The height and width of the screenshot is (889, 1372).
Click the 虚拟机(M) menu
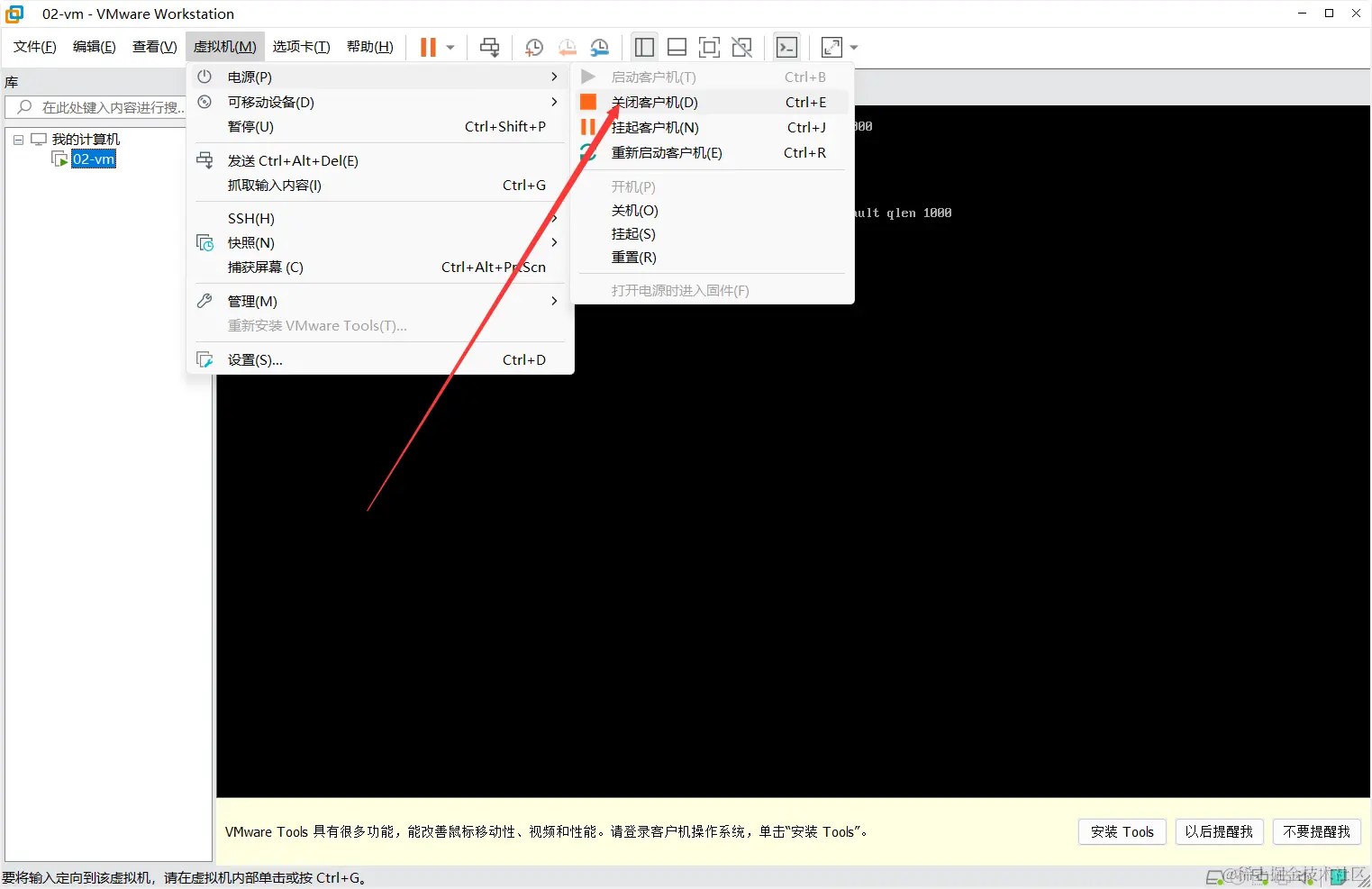point(224,47)
